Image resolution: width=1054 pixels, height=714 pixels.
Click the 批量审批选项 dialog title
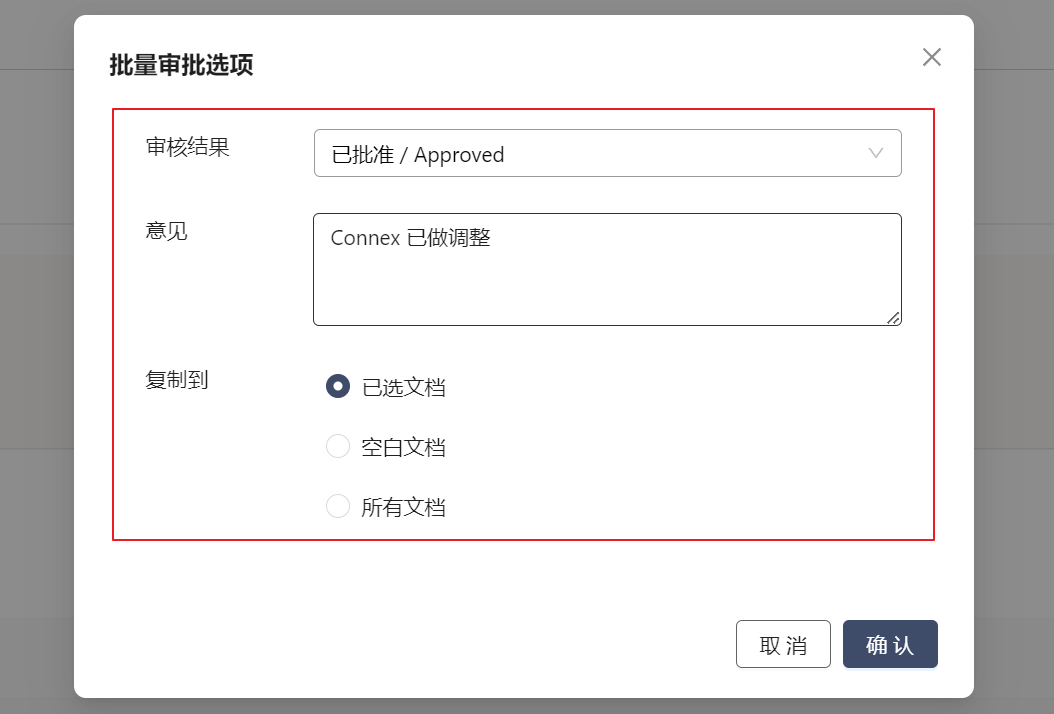[181, 66]
